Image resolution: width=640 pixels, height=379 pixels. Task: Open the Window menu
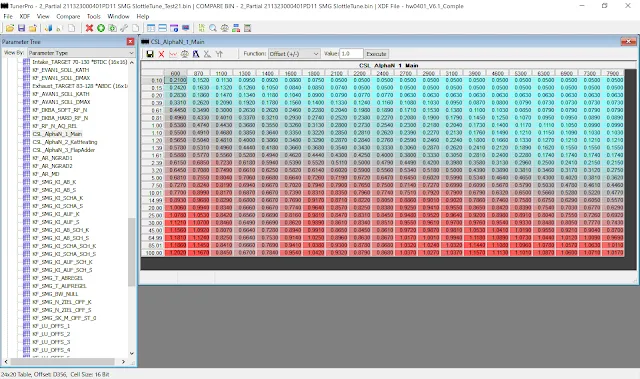pos(118,16)
